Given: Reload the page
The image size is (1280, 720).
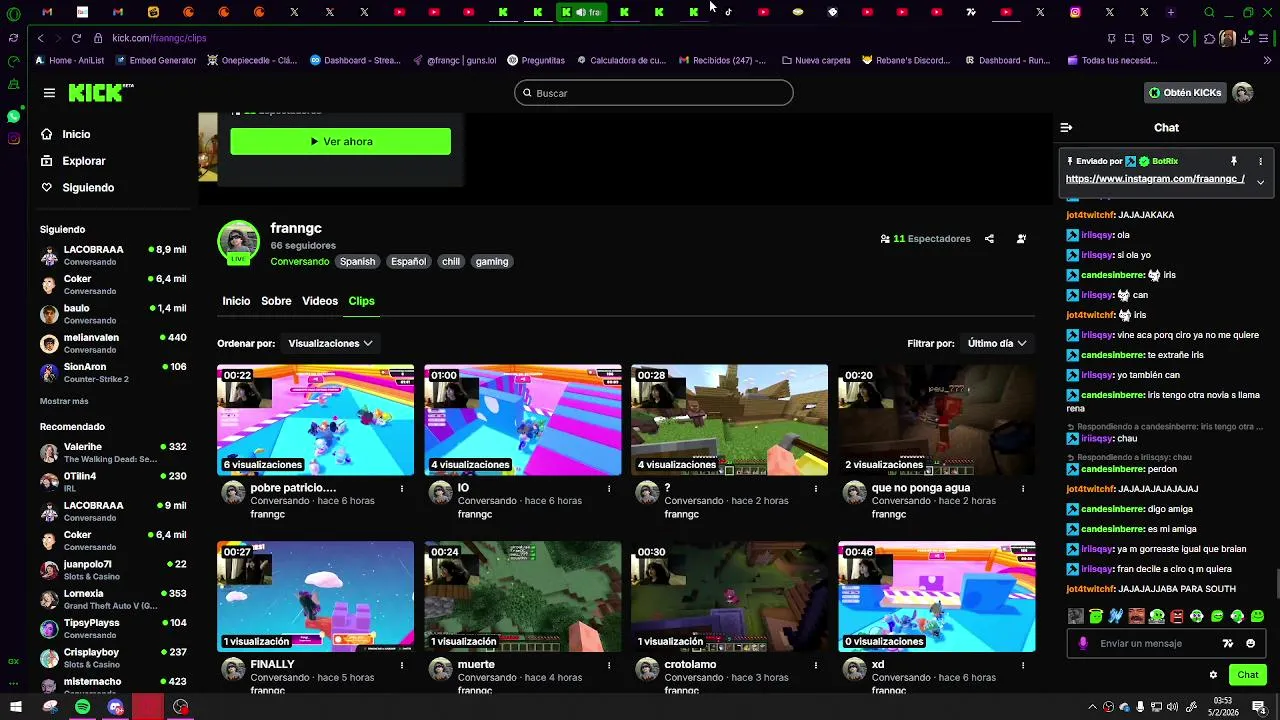Looking at the screenshot, I should point(76,38).
